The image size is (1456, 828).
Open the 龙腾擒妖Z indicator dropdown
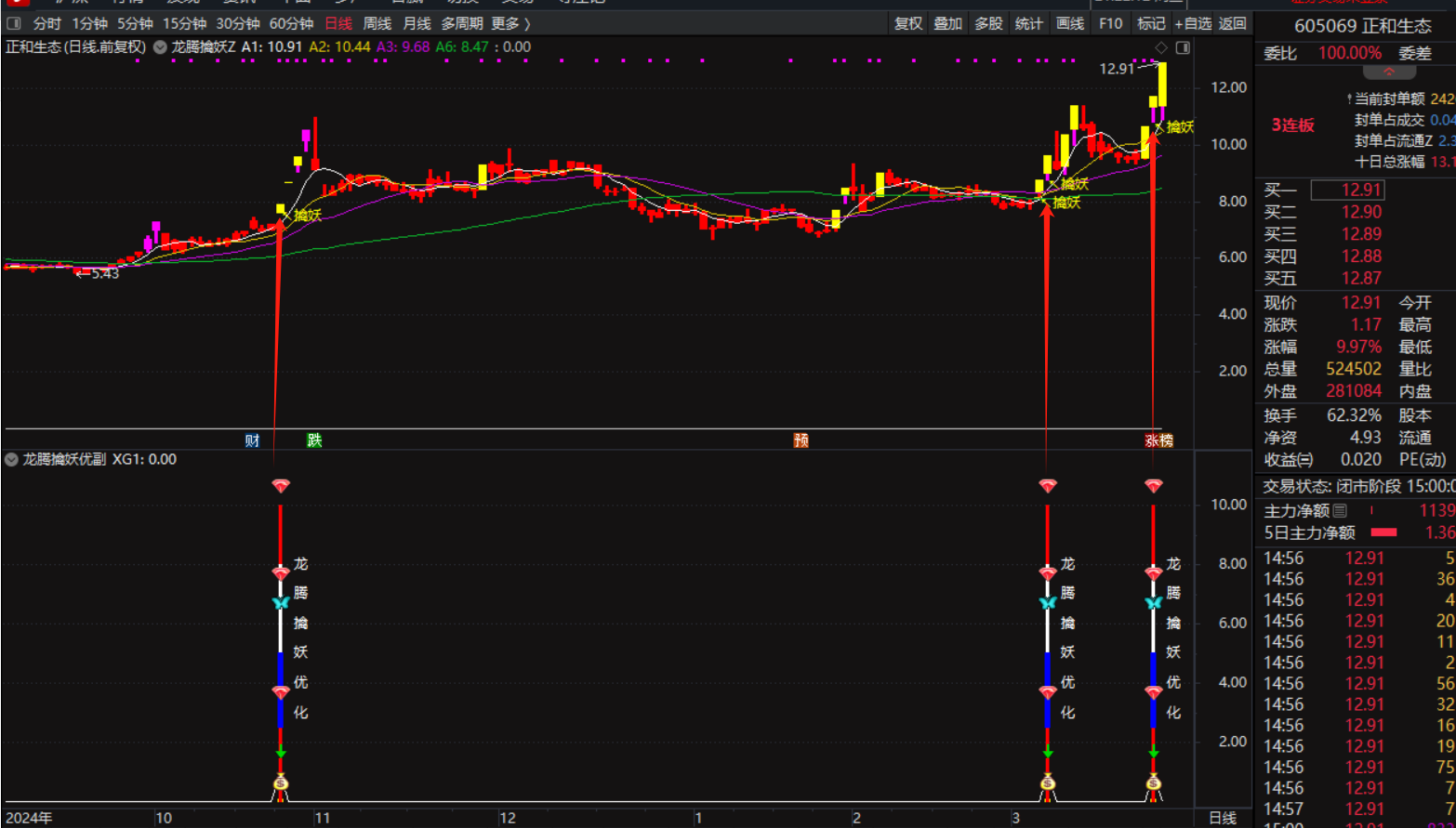click(x=160, y=47)
